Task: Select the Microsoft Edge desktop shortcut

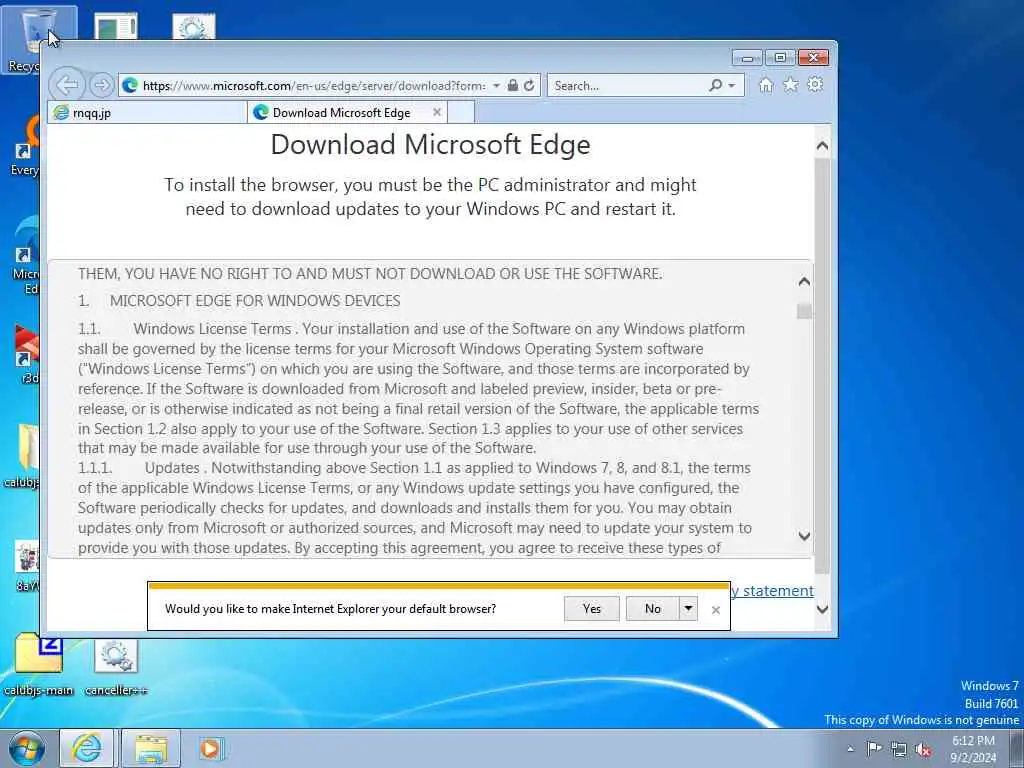Action: pos(25,256)
